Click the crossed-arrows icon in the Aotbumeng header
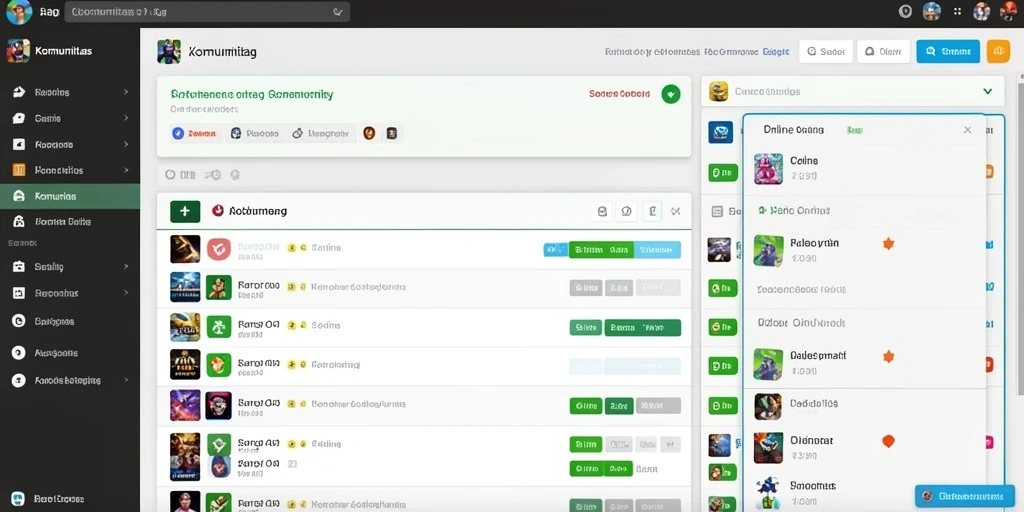The image size is (1024, 512). coord(676,211)
